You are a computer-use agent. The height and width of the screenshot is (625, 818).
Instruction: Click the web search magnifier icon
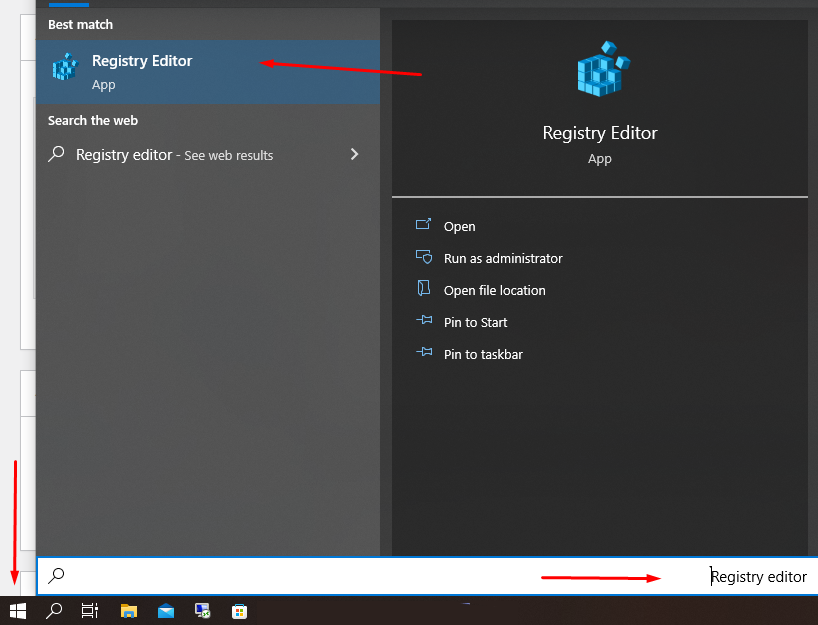[56, 154]
